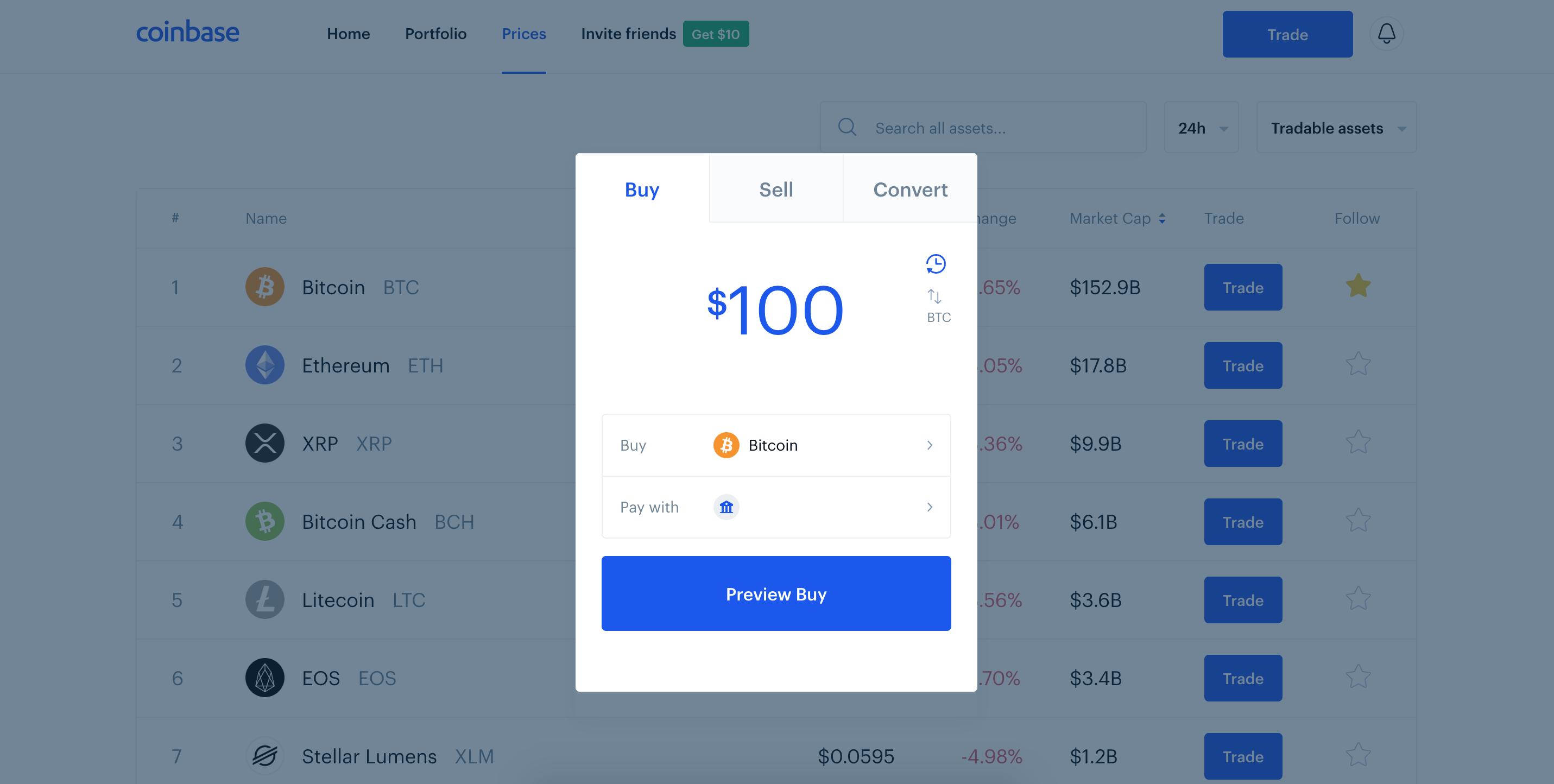The image size is (1554, 784).
Task: Toggle the Ethereum follow star
Action: point(1358,364)
